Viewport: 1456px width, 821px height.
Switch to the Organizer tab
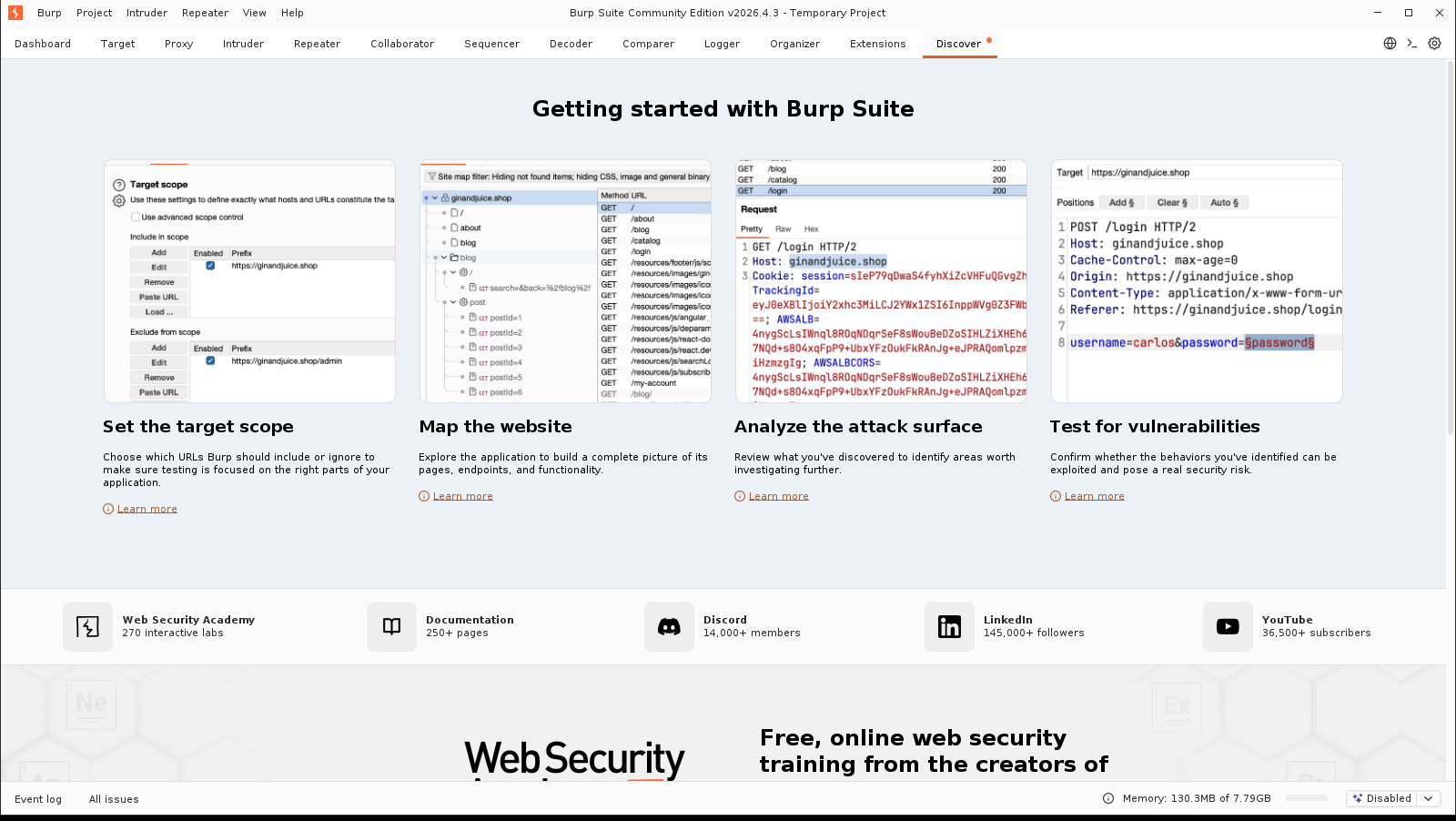click(x=794, y=44)
